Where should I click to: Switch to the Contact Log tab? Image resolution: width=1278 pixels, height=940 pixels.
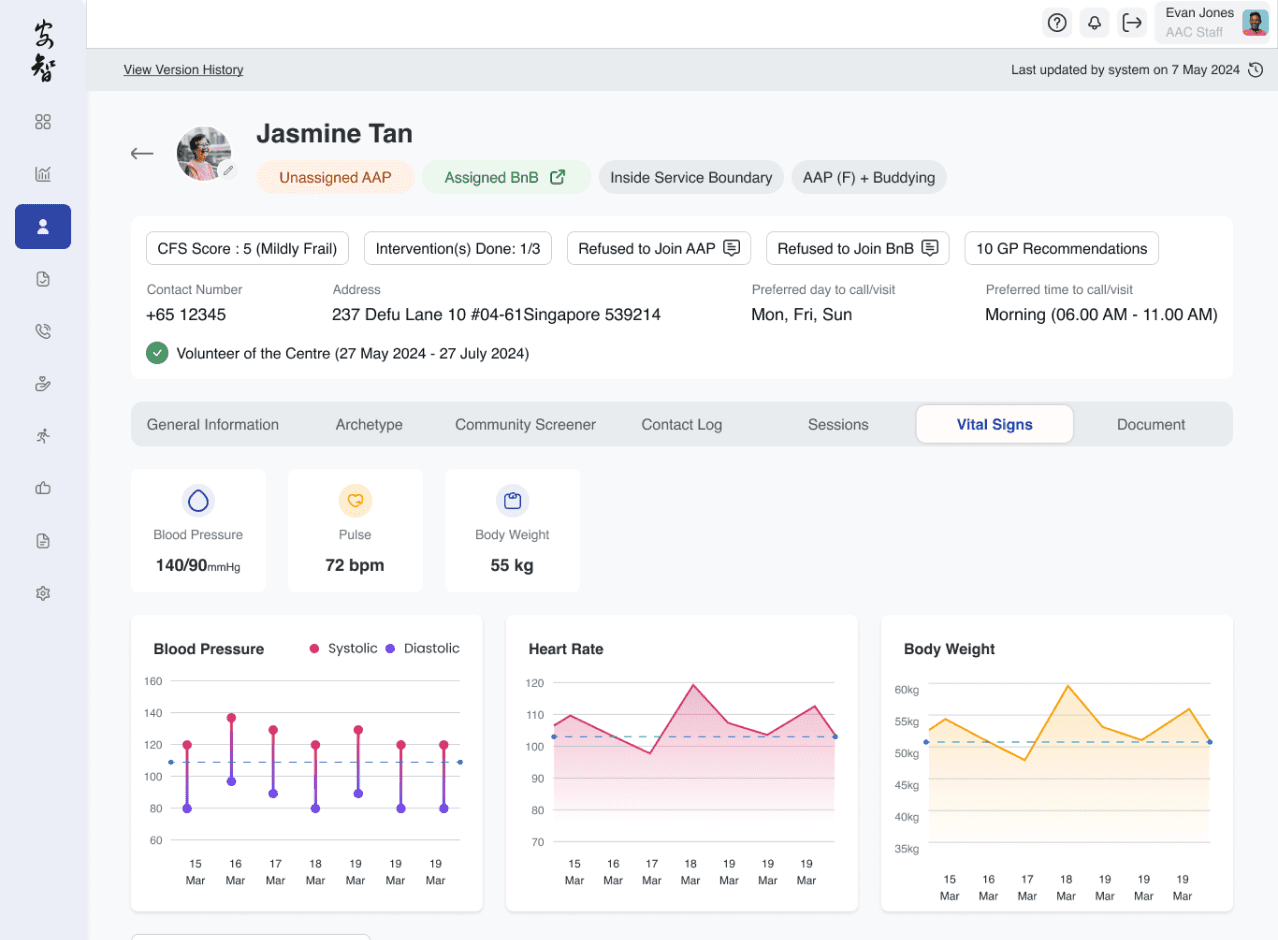coord(681,424)
